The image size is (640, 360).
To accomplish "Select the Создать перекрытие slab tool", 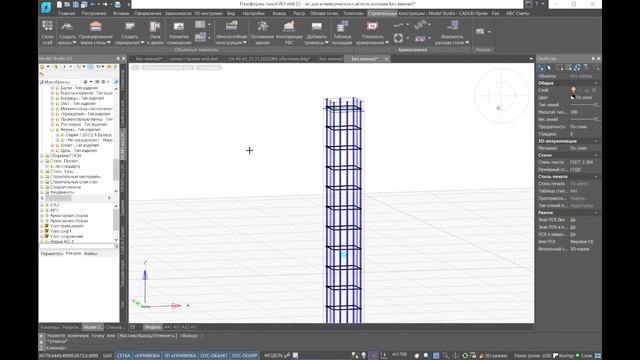I will click(x=130, y=32).
